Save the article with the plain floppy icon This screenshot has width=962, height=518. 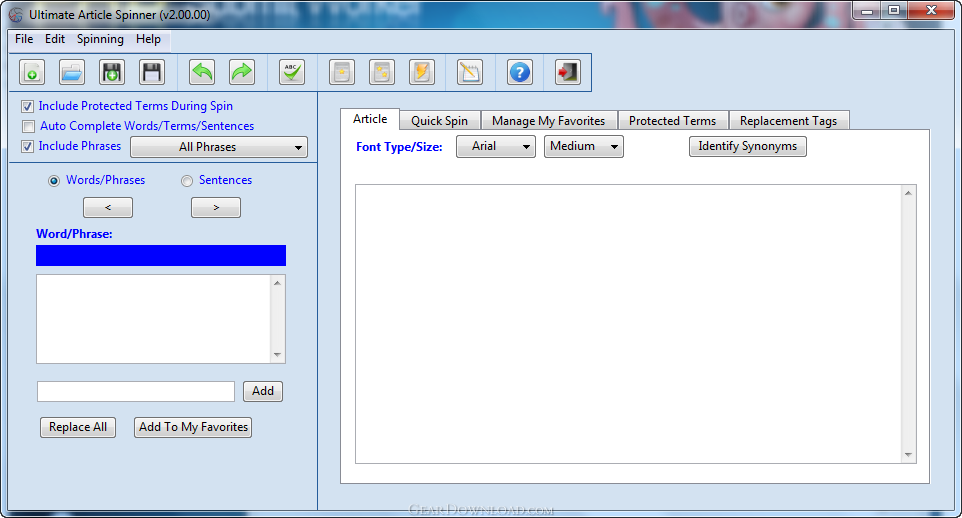pyautogui.click(x=152, y=72)
